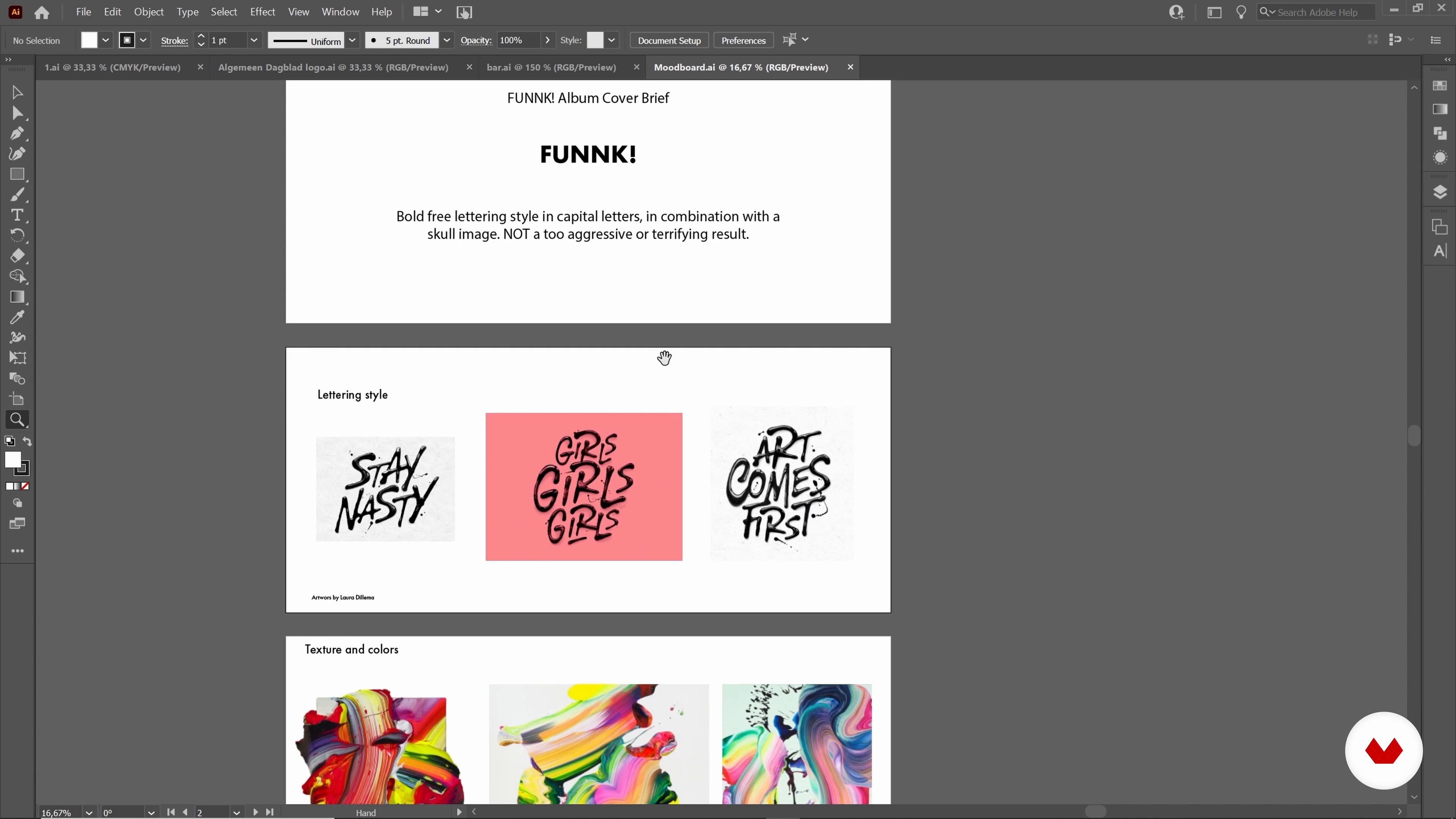Close the Moodboard.ai tab
1456x819 pixels.
[850, 67]
